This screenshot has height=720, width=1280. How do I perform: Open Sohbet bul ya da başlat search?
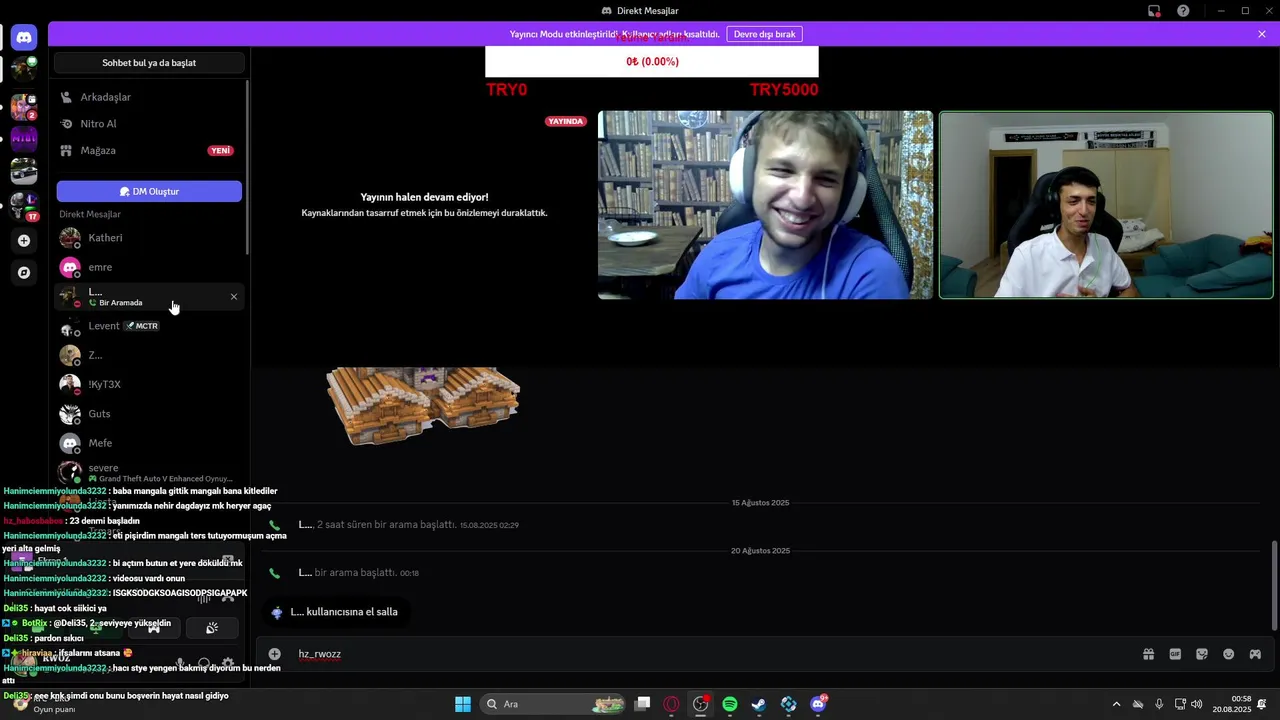pos(149,63)
